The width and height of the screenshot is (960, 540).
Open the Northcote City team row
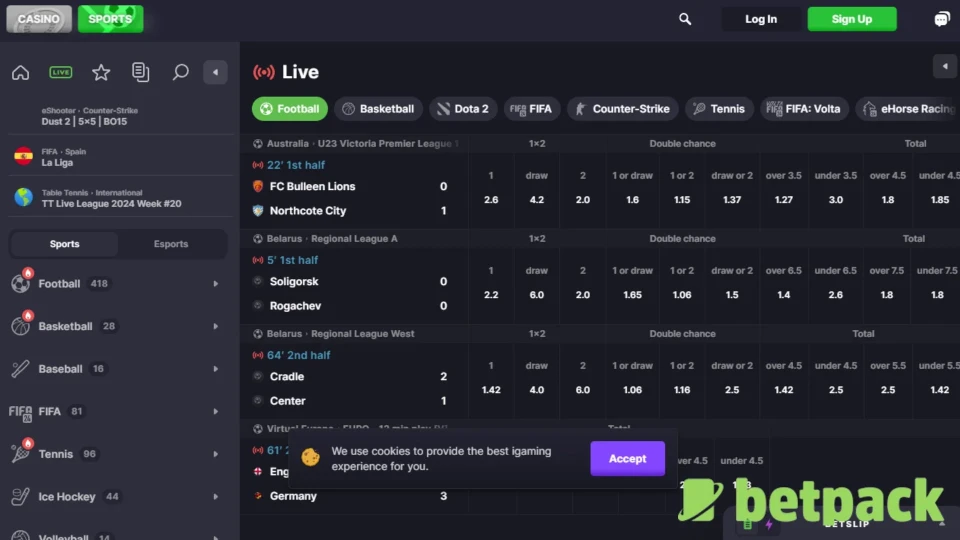pos(350,211)
